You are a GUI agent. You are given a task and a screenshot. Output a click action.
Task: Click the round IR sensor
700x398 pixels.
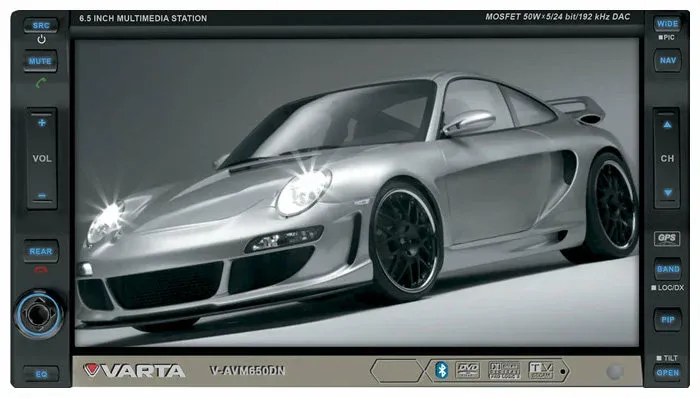tap(615, 372)
